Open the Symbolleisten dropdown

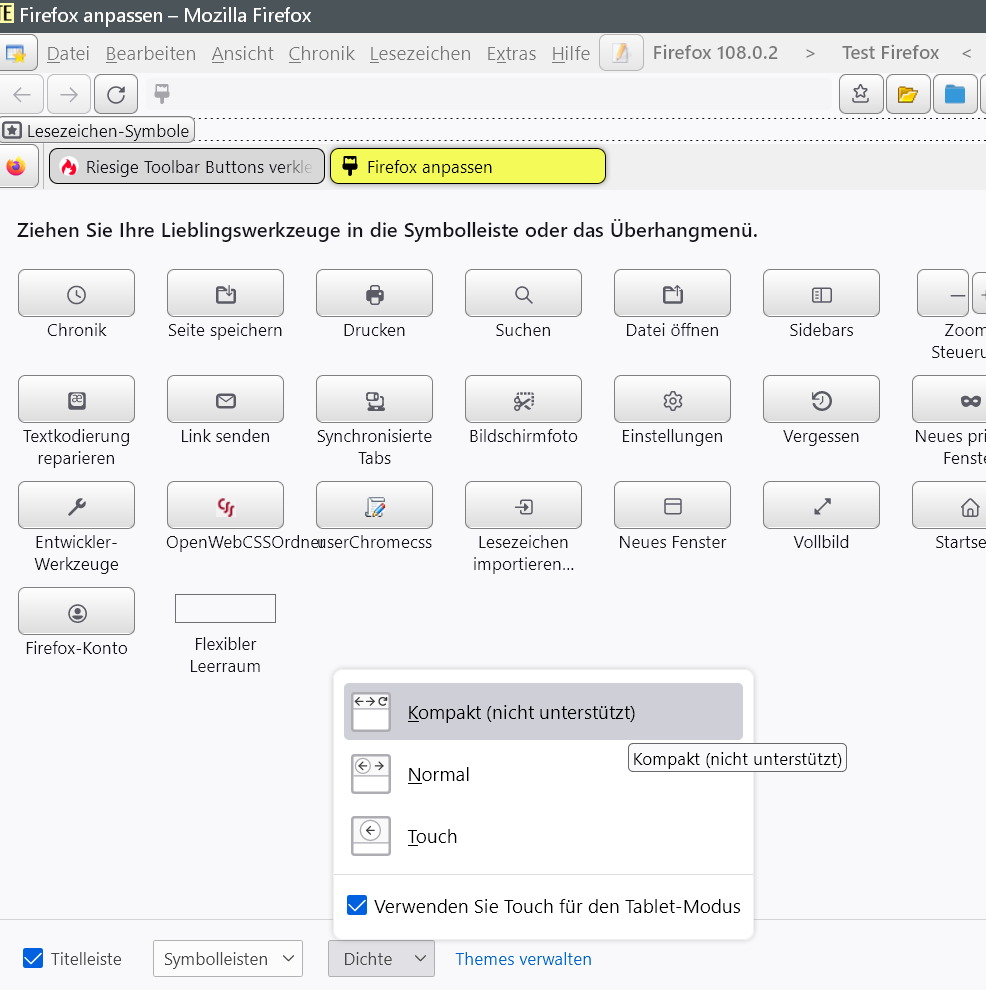228,958
